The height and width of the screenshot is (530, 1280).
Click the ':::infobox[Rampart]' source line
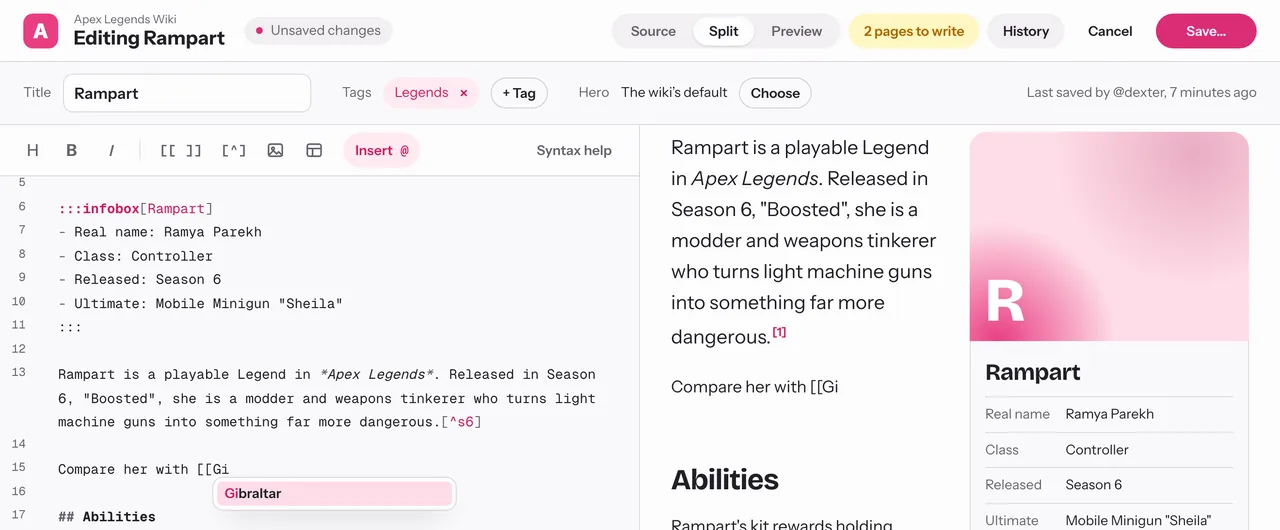135,208
